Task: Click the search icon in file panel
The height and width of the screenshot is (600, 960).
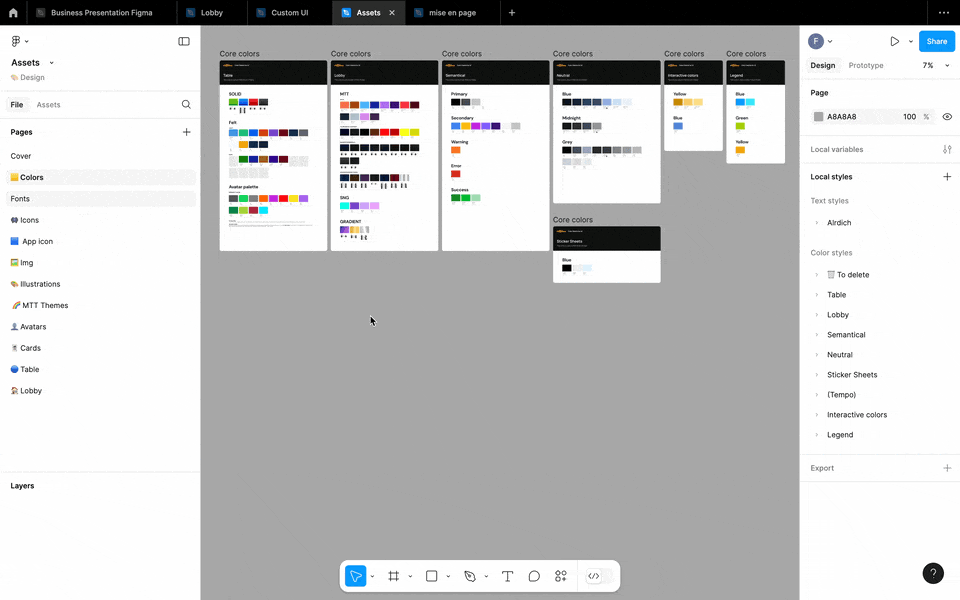Action: pos(186,104)
